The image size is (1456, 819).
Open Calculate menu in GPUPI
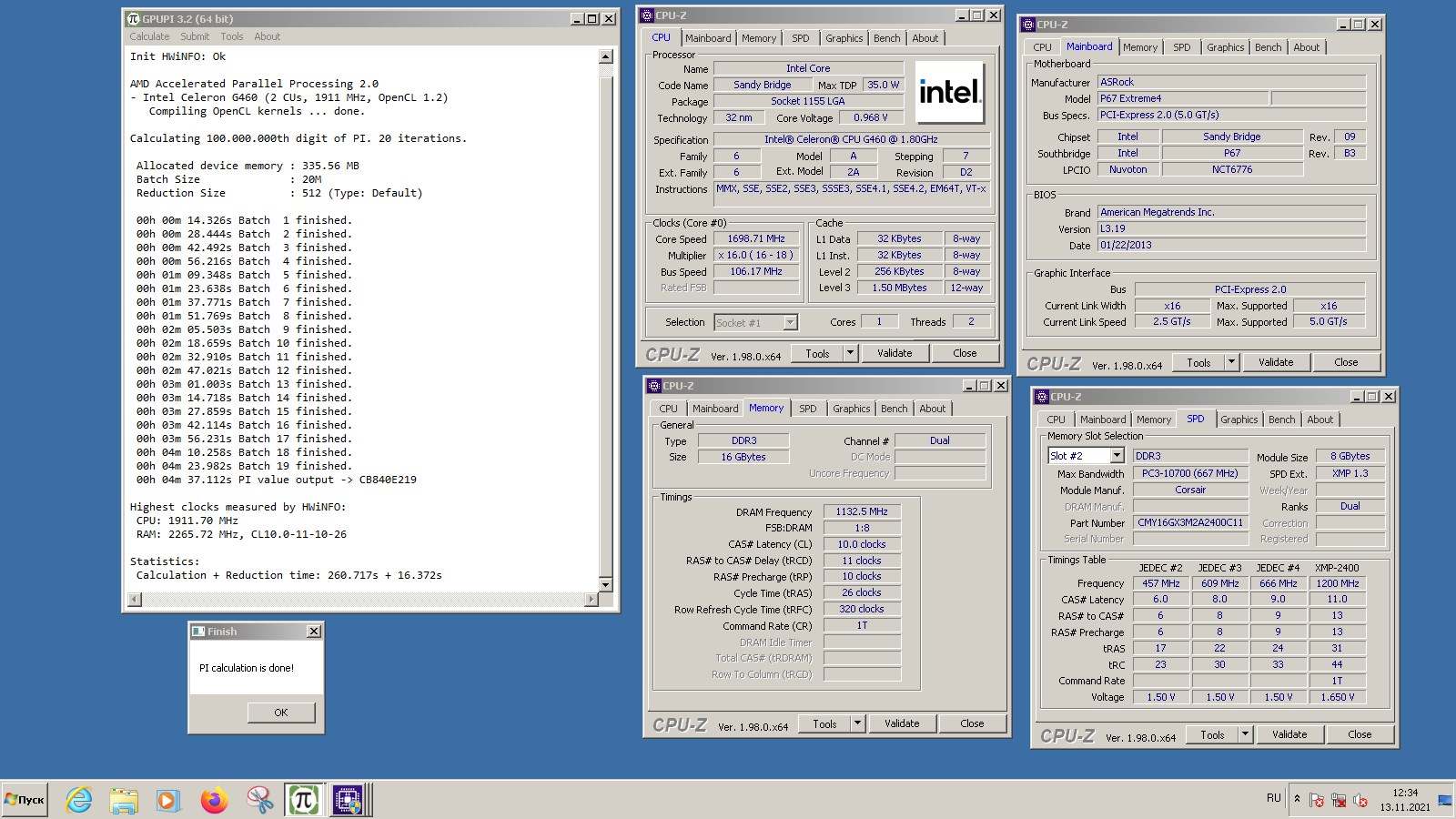tap(149, 36)
